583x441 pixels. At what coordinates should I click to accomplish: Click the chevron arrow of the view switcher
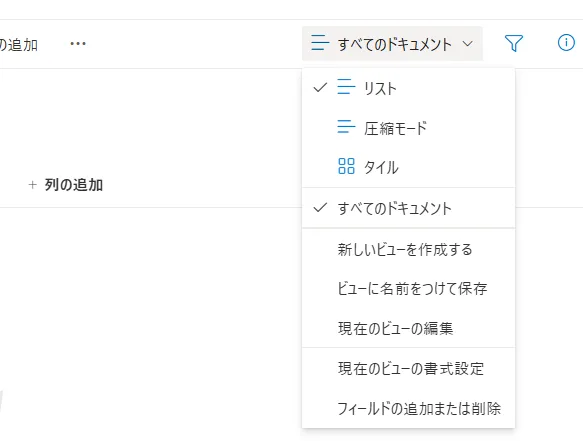tap(467, 44)
